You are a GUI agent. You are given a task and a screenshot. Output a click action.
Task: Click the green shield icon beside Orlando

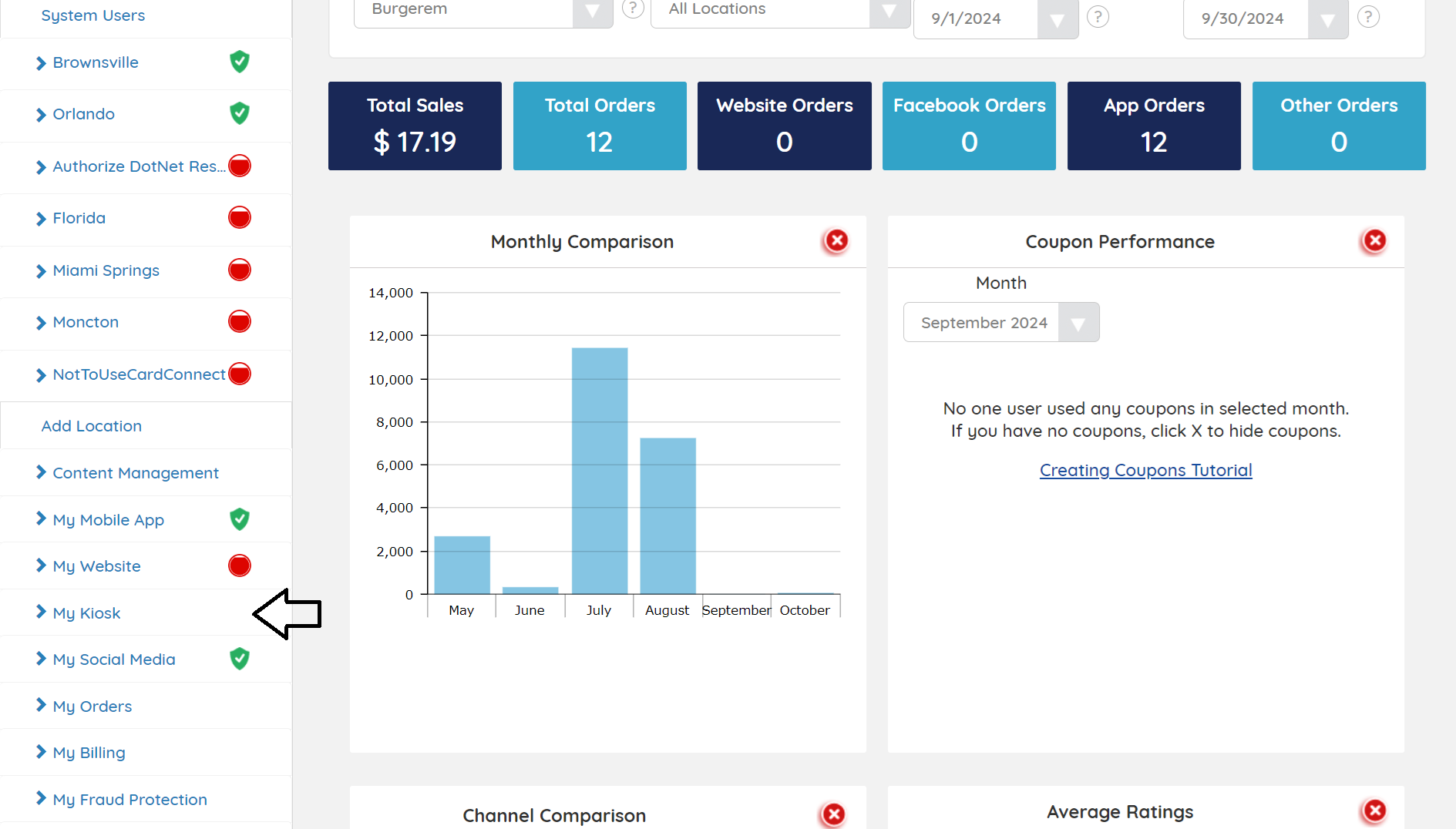coord(240,113)
